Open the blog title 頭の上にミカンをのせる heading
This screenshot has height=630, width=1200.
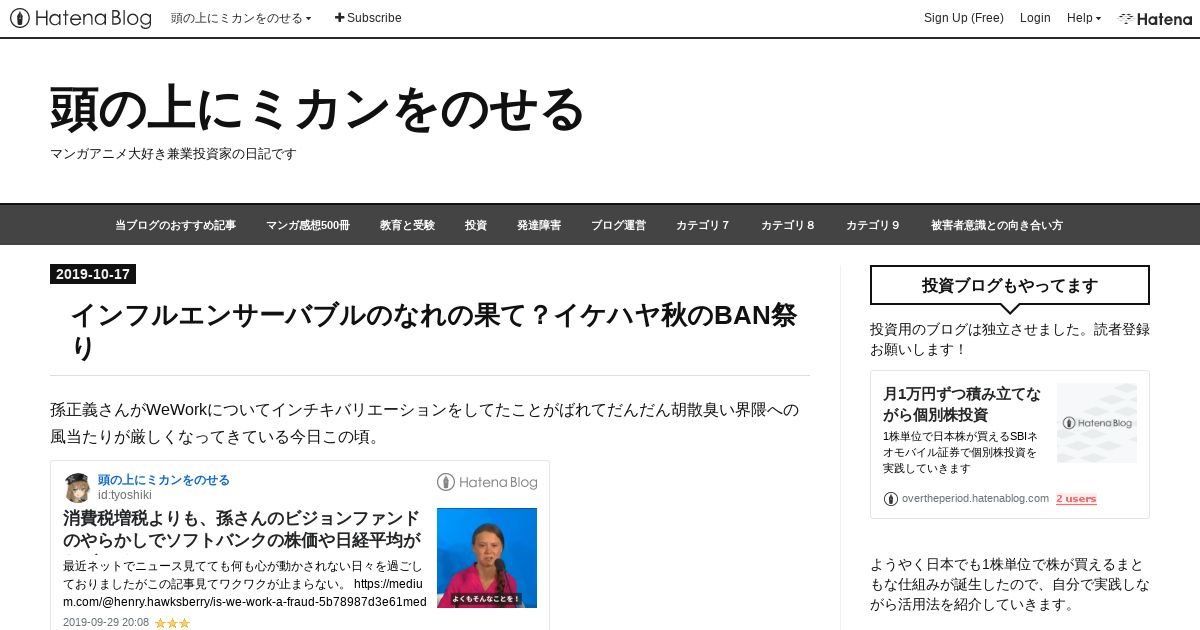(x=317, y=109)
